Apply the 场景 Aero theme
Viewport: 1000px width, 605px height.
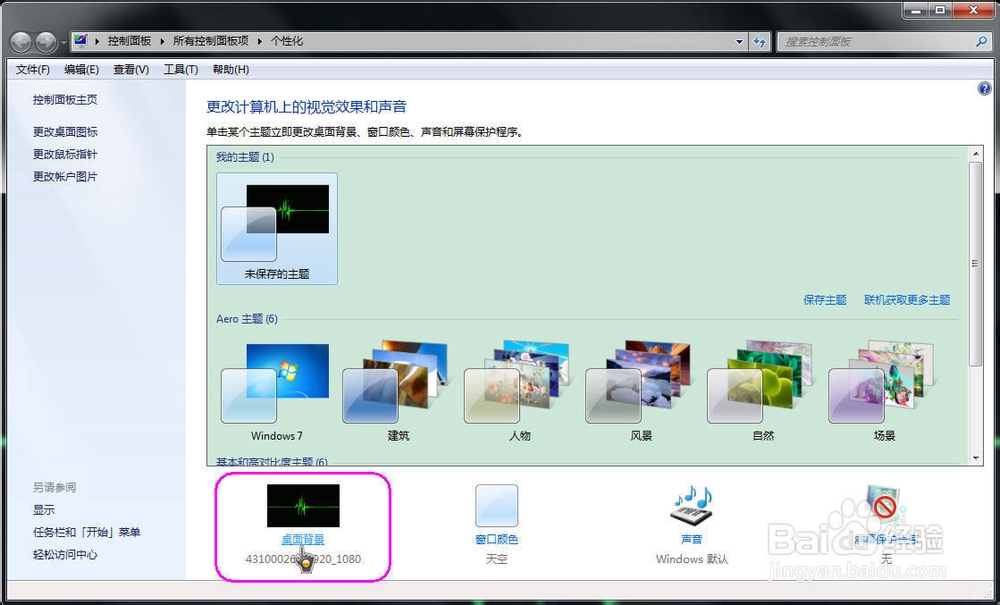[x=884, y=391]
